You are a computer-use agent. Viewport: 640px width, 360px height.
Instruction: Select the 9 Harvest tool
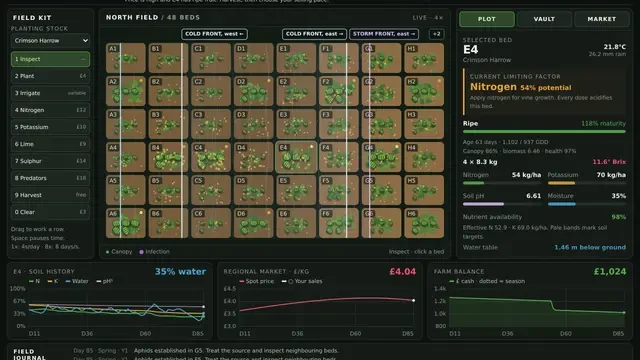point(50,195)
